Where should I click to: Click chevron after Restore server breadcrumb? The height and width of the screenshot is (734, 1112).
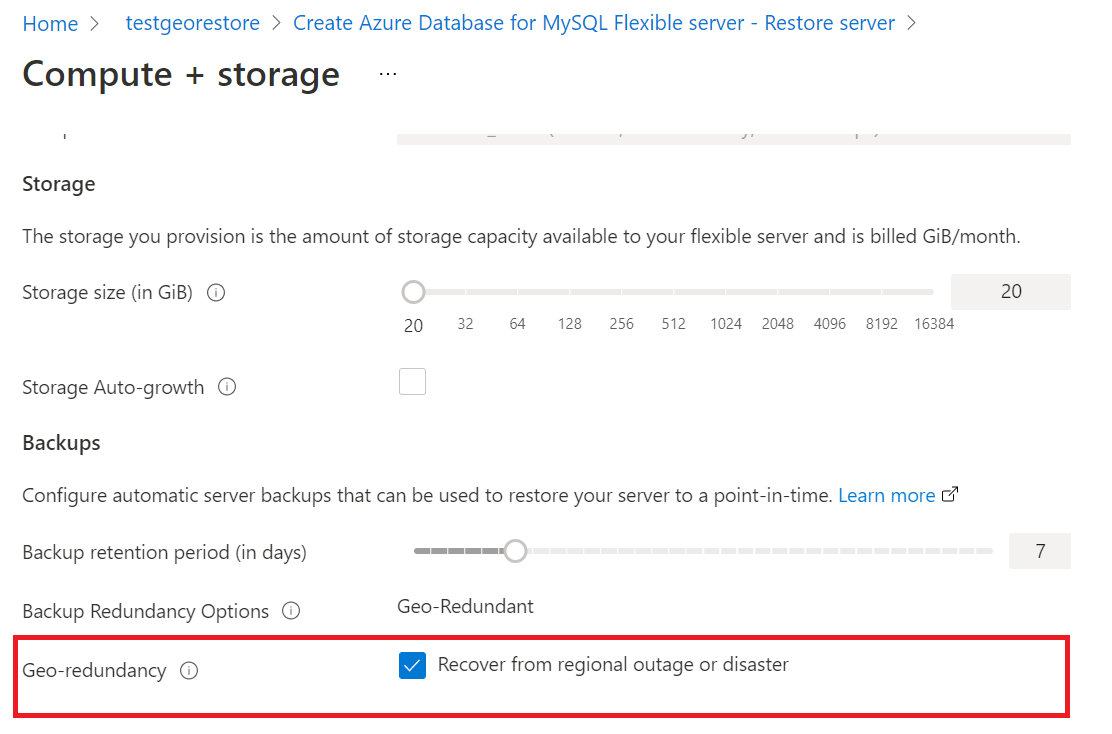911,23
